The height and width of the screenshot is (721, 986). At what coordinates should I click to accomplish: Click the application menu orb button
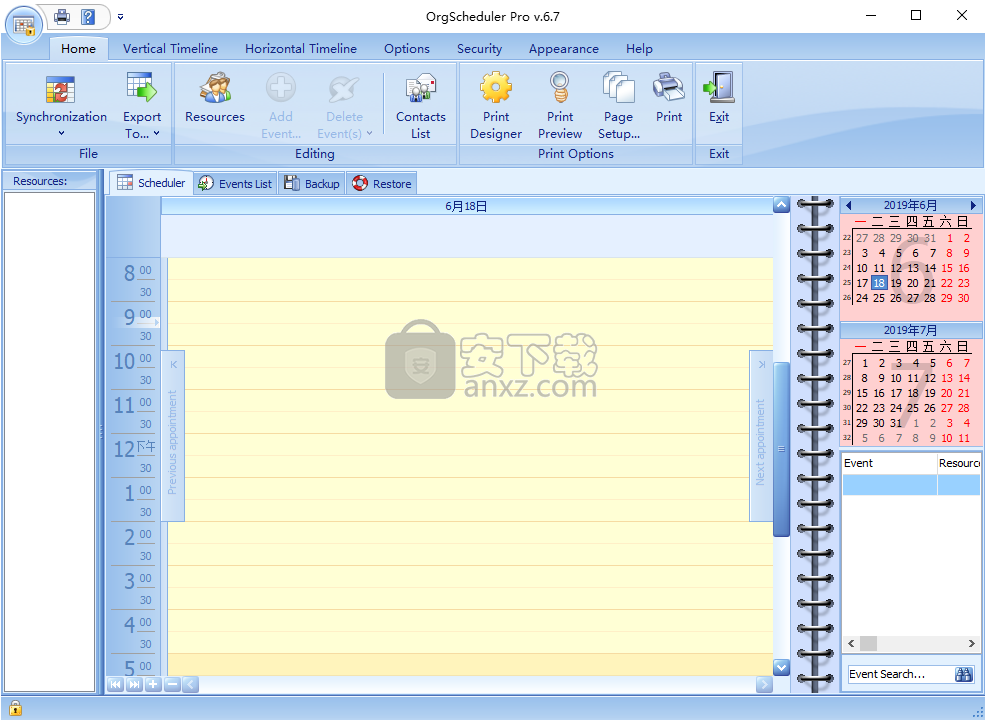(24, 25)
